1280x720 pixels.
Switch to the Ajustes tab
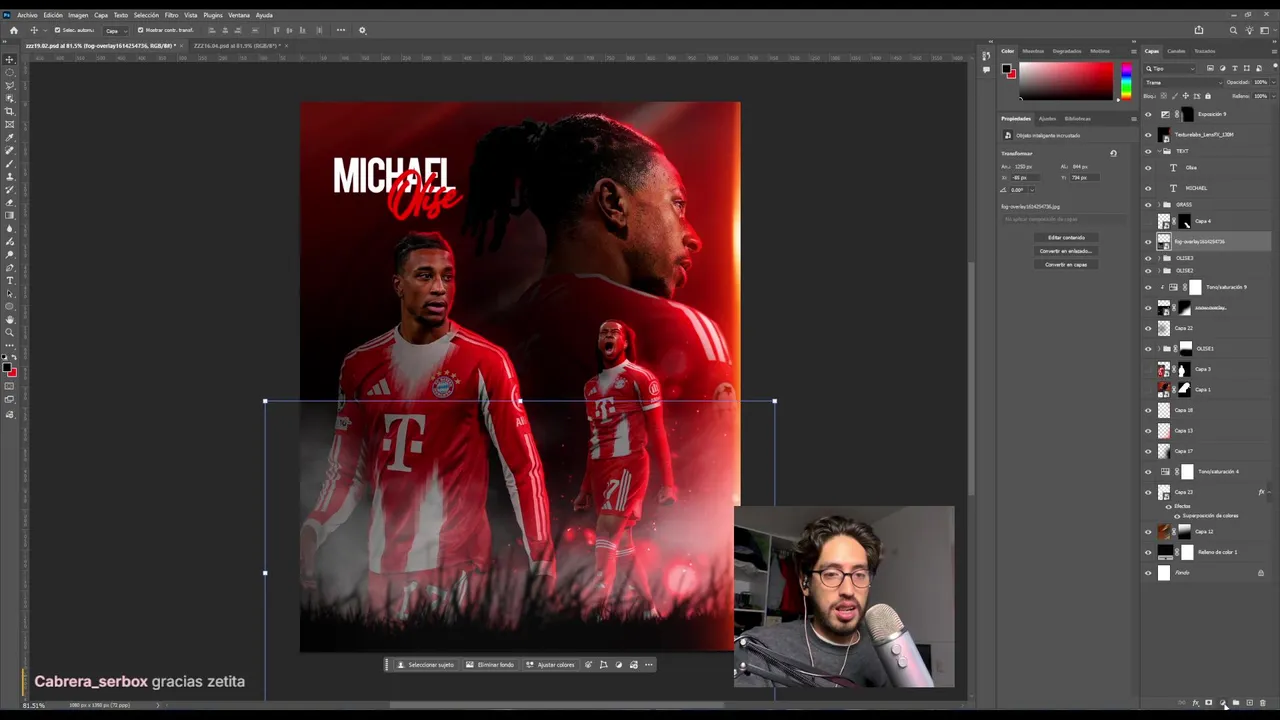click(1047, 119)
